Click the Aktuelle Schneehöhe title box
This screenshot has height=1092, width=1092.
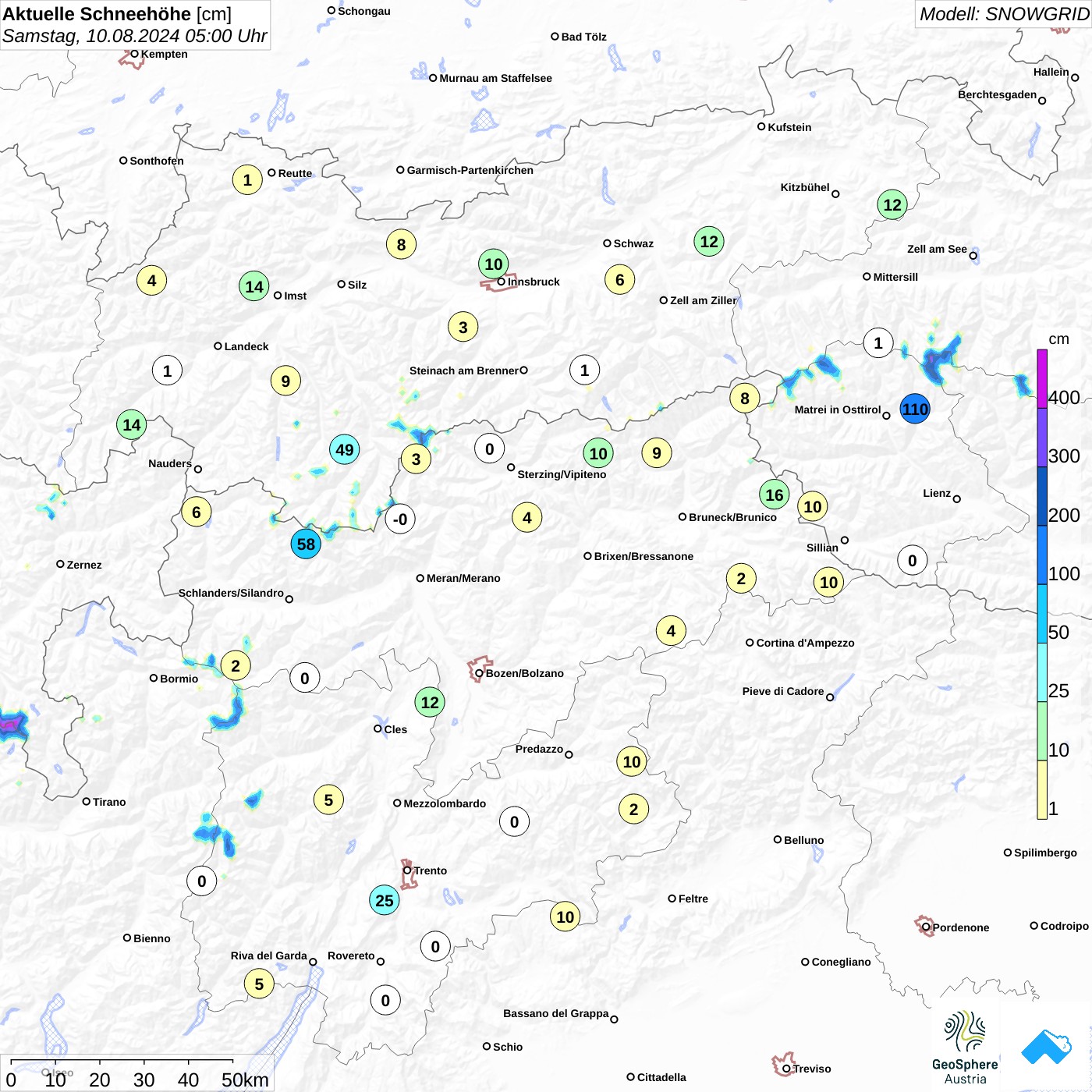click(135, 25)
